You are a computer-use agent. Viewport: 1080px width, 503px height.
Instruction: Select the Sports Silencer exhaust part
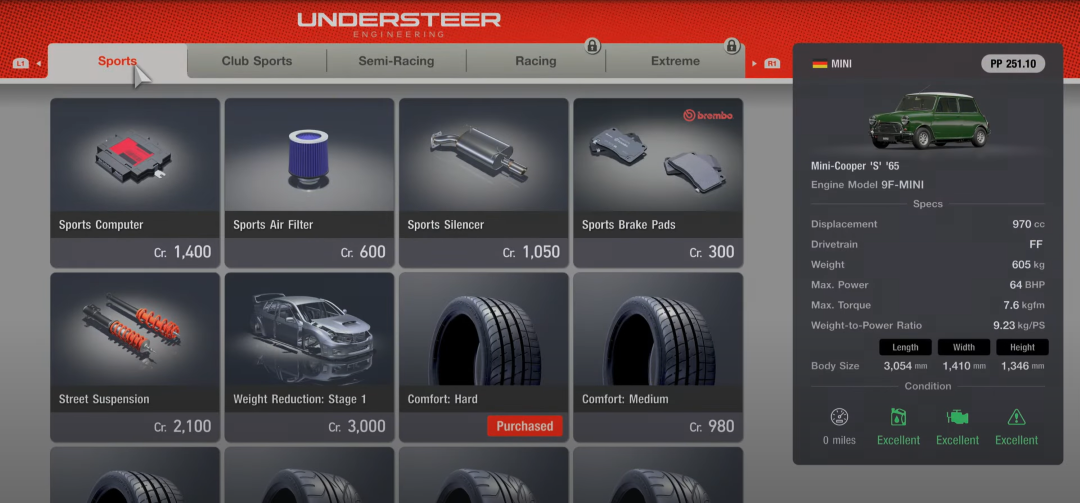click(x=483, y=182)
